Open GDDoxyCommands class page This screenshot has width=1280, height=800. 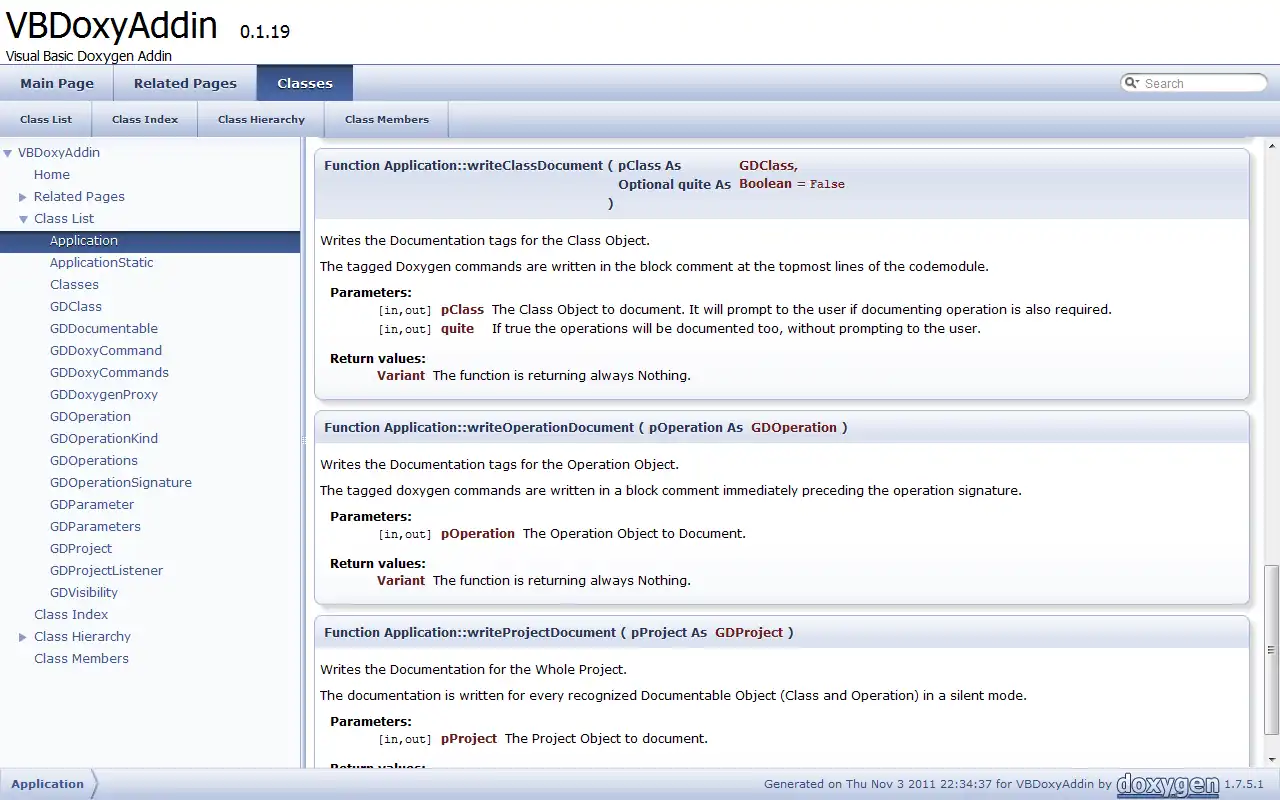coord(110,373)
